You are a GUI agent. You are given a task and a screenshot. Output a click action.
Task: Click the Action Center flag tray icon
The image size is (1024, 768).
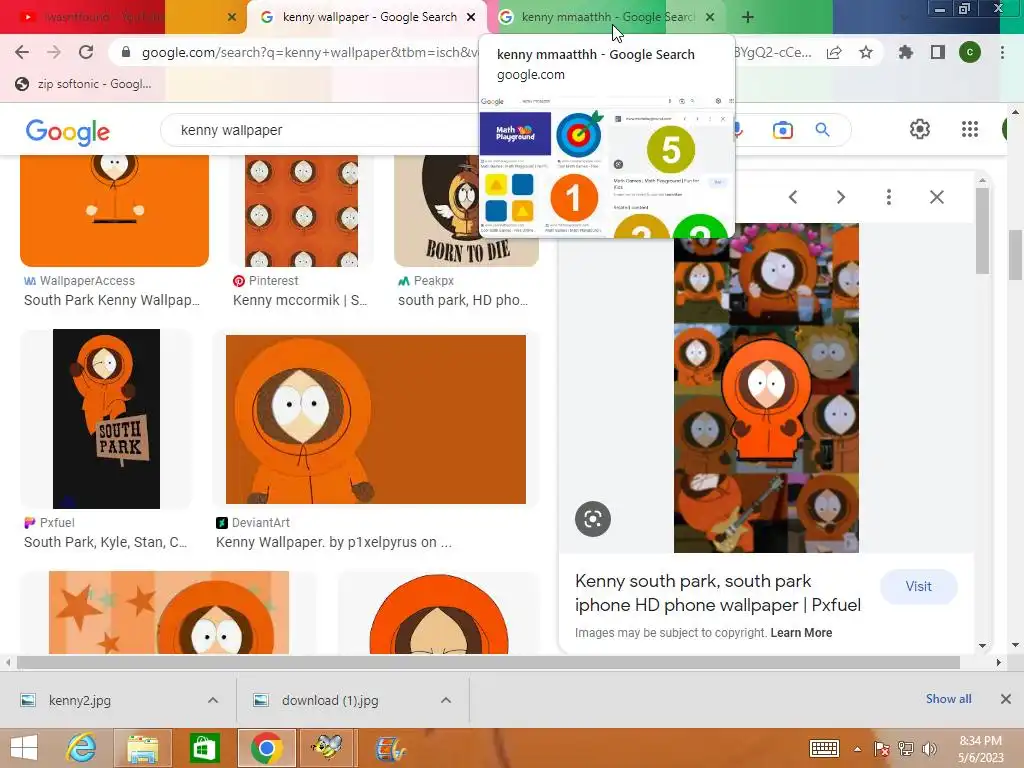pyautogui.click(x=881, y=749)
